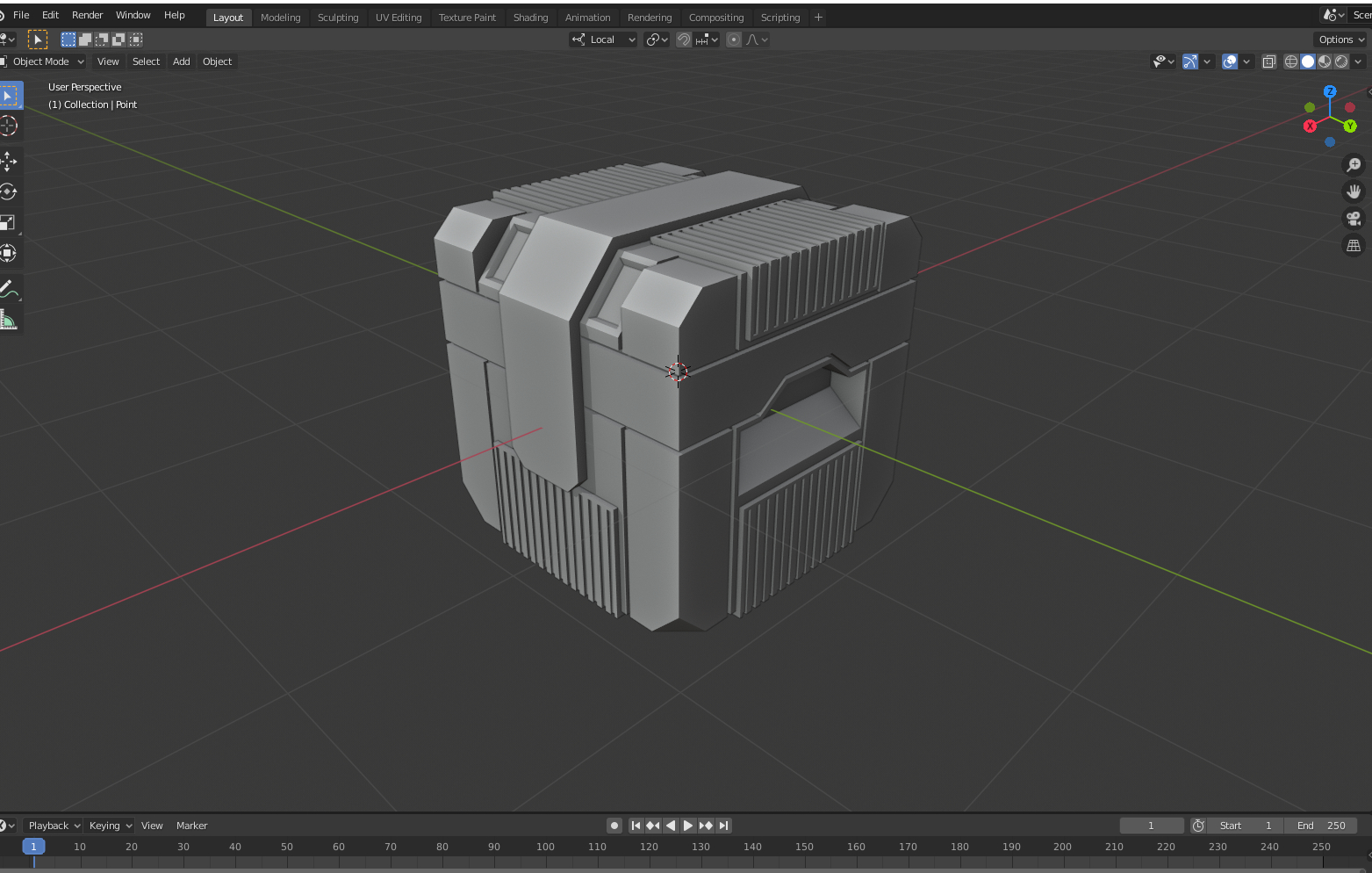Activate the Annotate tool

tap(9, 288)
